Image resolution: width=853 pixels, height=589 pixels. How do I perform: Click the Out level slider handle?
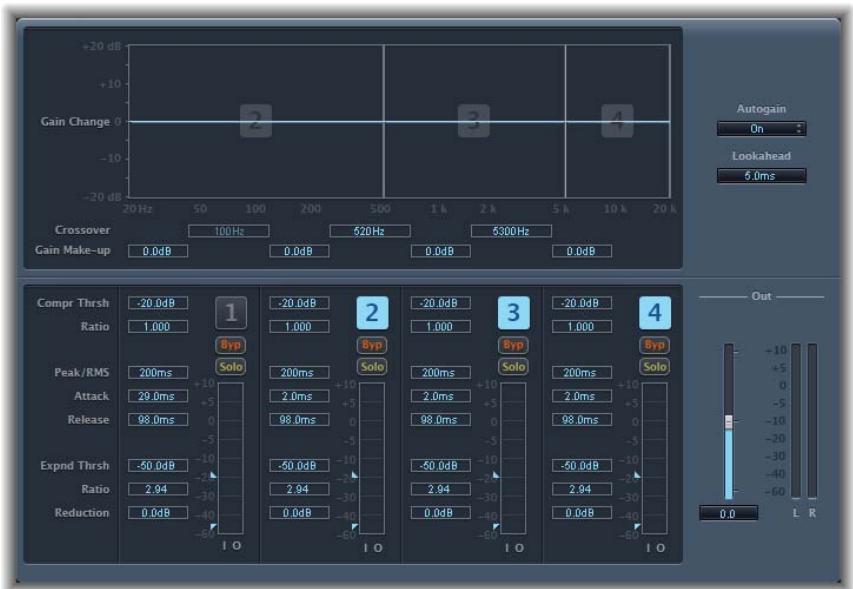[728, 422]
